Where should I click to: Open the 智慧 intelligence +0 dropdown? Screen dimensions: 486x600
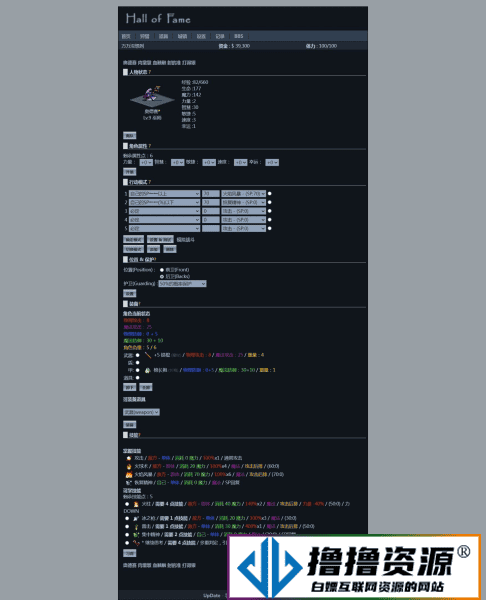[178, 163]
